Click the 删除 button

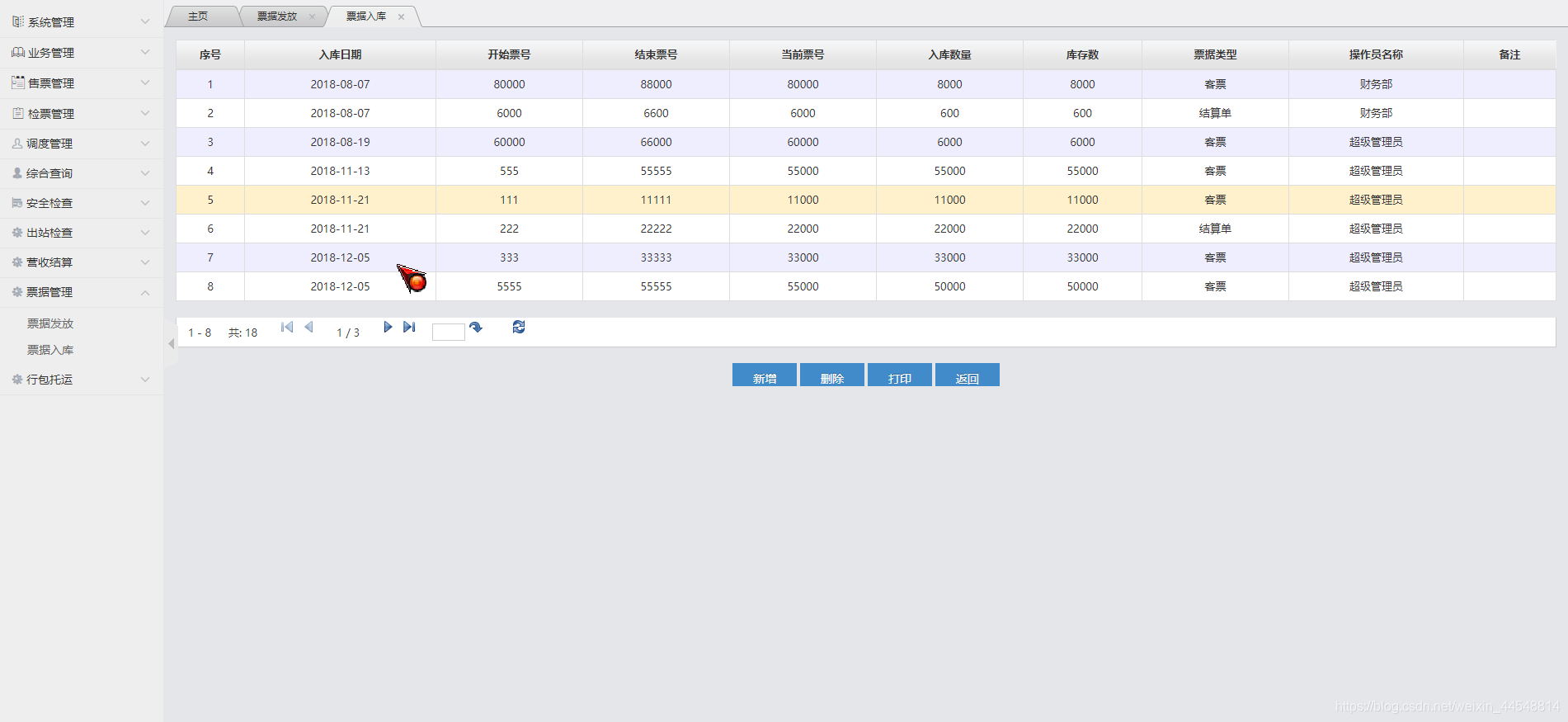(832, 375)
